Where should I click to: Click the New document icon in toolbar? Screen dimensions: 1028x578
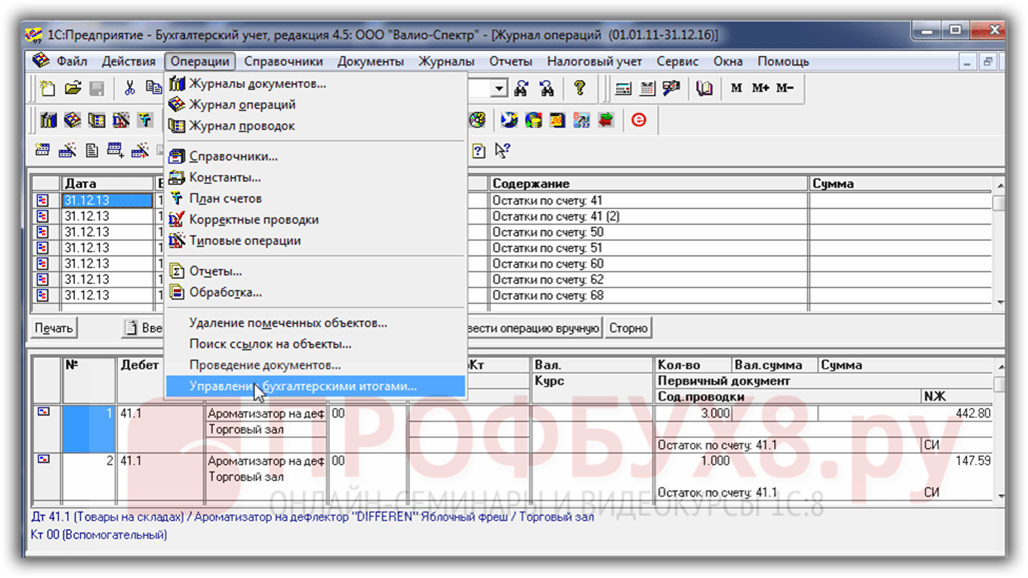point(47,88)
